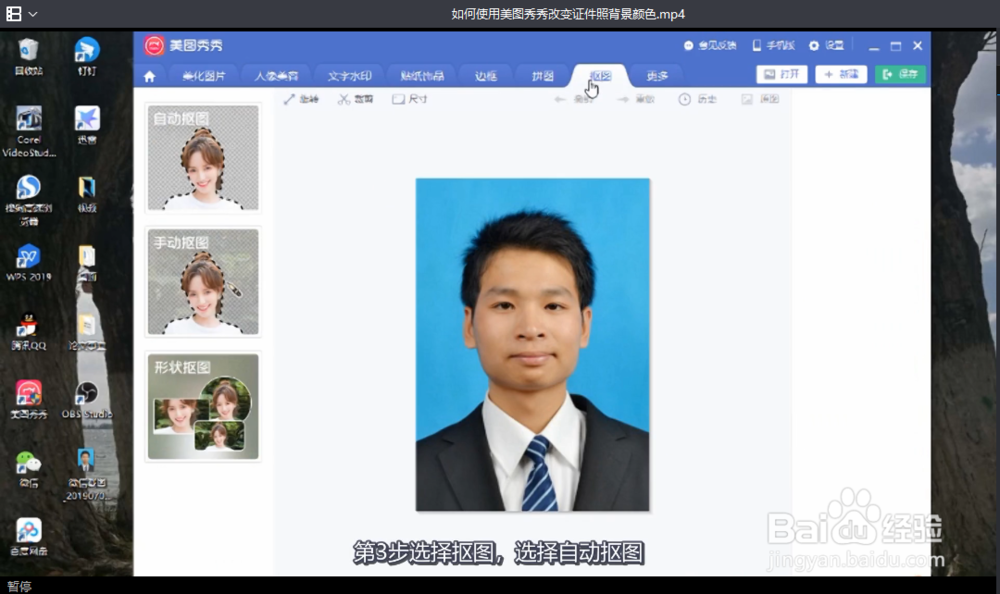Click the 保存 save button
1000x594 pixels.
[x=899, y=73]
